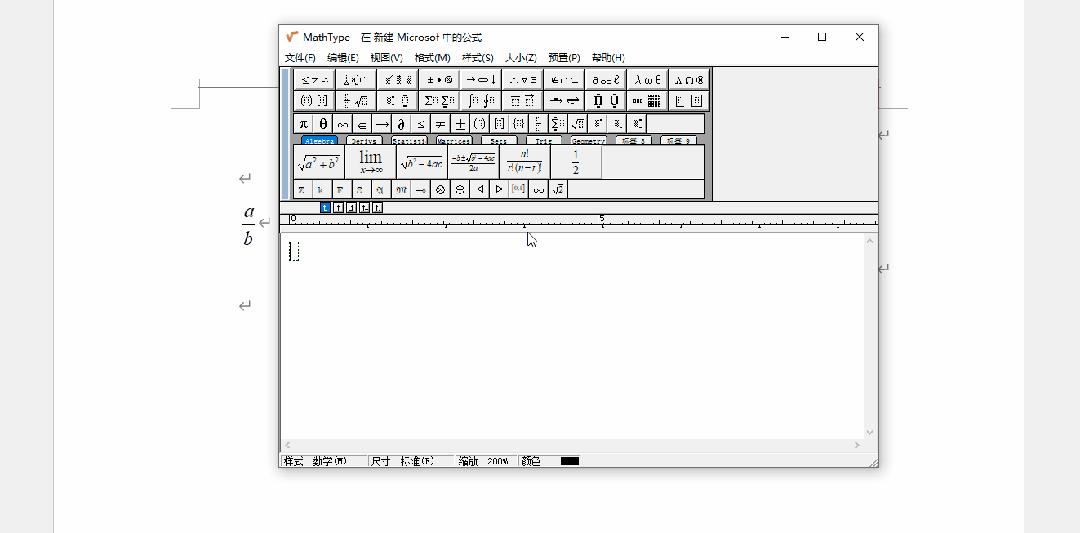Image resolution: width=1080 pixels, height=533 pixels.
Task: Insert the limit as x approaches infinity expression
Action: pos(371,162)
